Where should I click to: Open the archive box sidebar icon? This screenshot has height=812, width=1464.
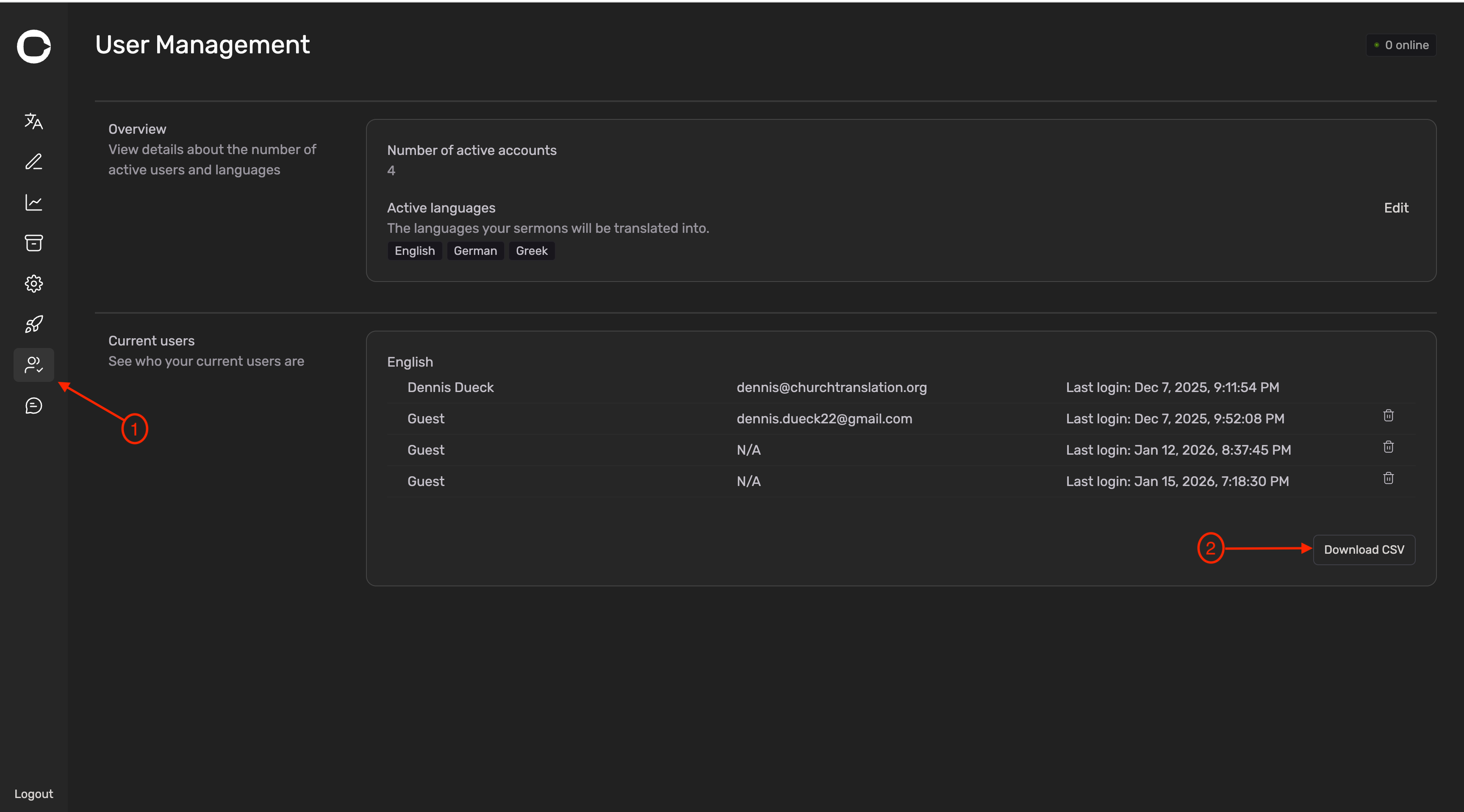coord(33,243)
